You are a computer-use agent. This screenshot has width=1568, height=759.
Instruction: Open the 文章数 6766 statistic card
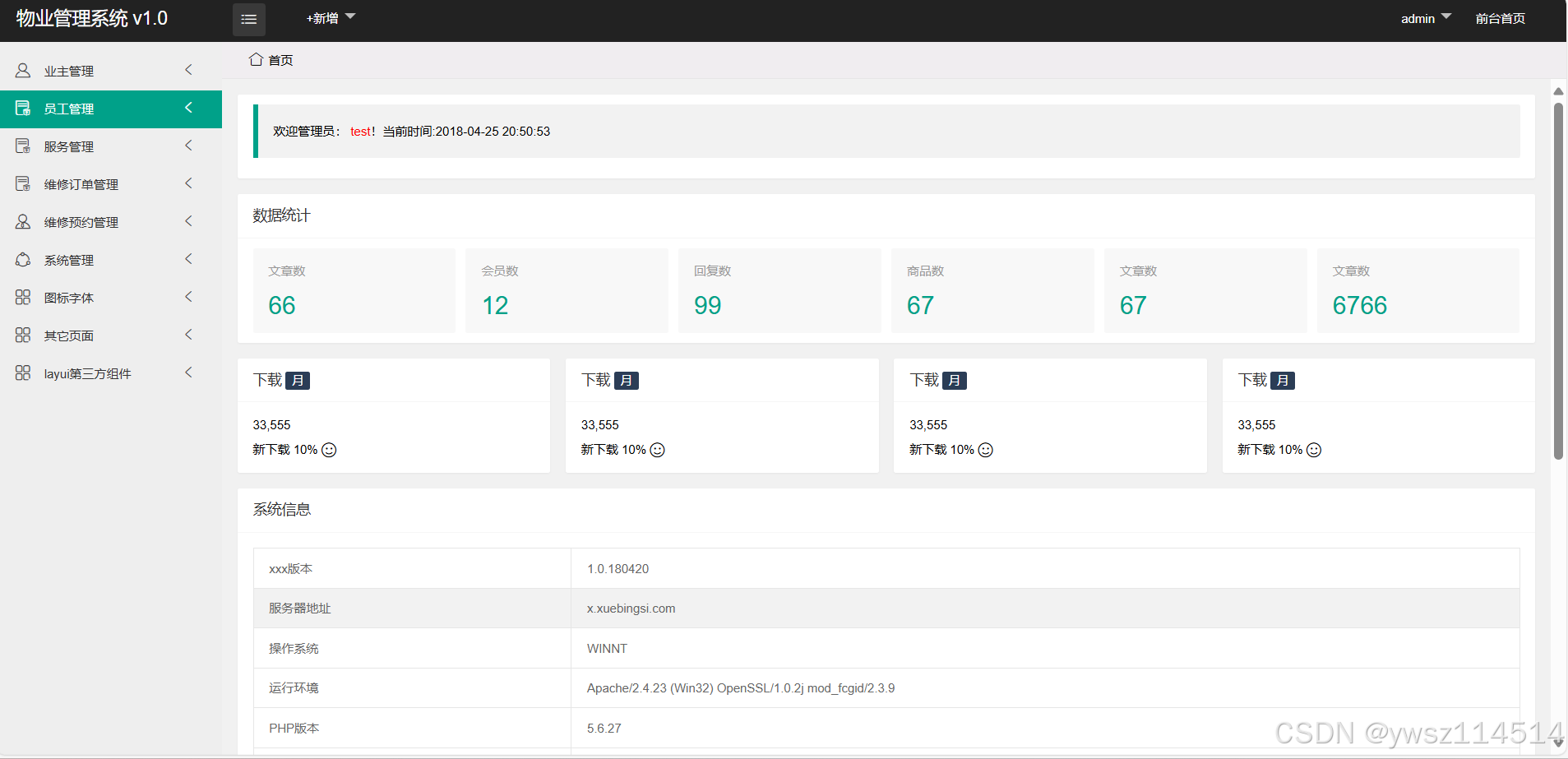[1418, 290]
